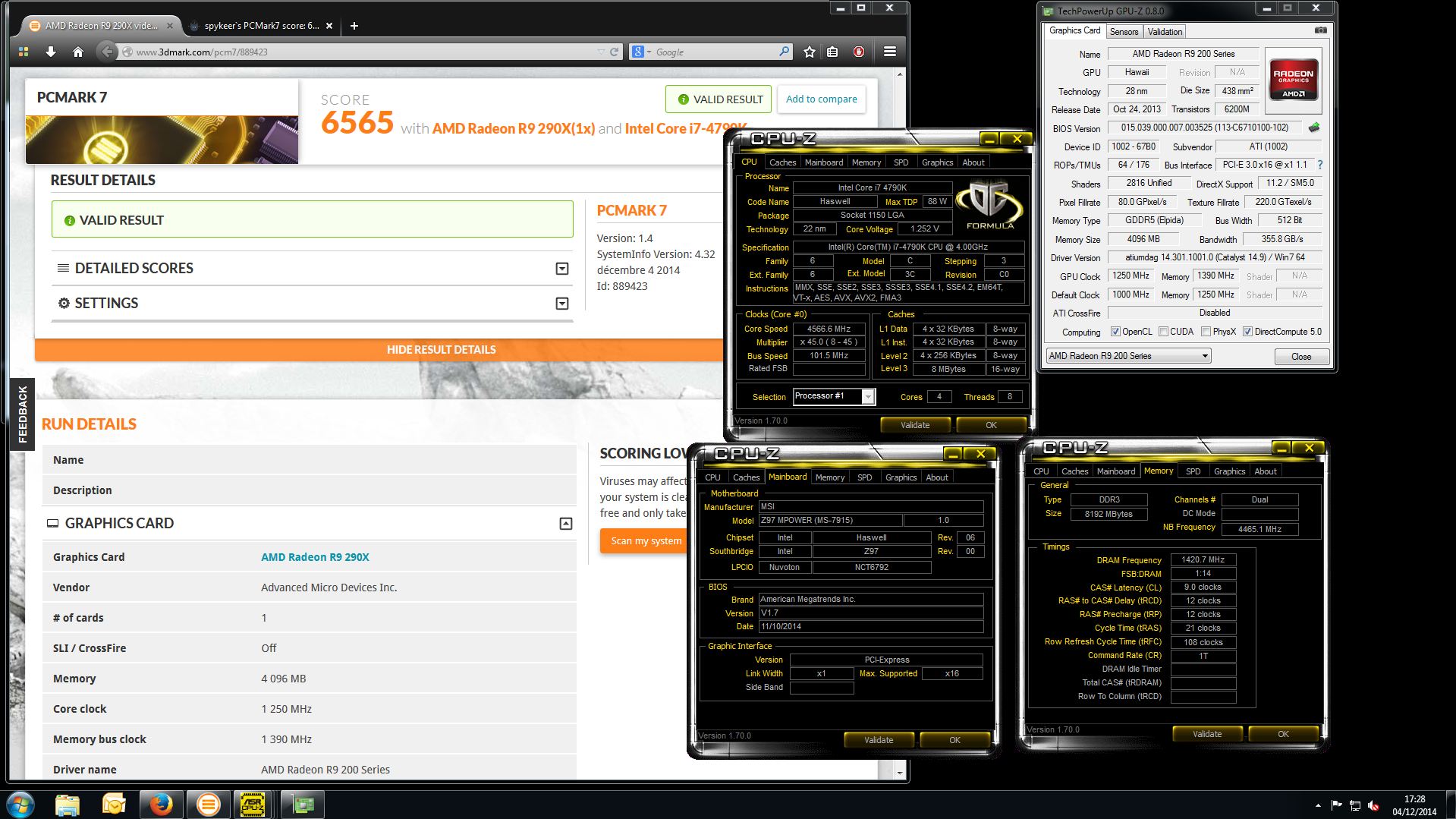Open Graphics tab in Memory CPU-Z window
Viewport: 1456px width, 819px height.
pyautogui.click(x=1229, y=471)
